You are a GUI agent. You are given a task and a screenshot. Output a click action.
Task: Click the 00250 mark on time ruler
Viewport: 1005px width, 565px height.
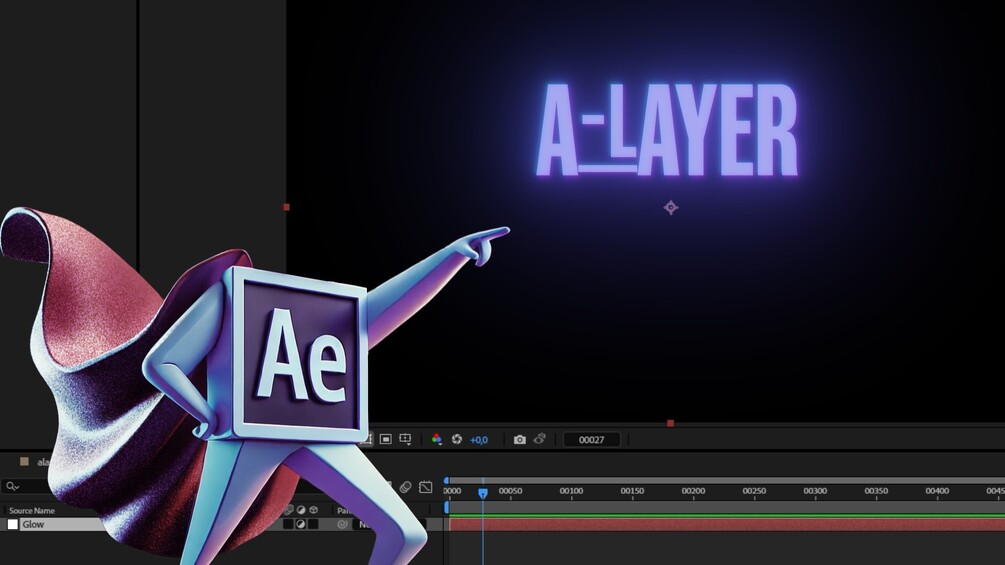[754, 491]
